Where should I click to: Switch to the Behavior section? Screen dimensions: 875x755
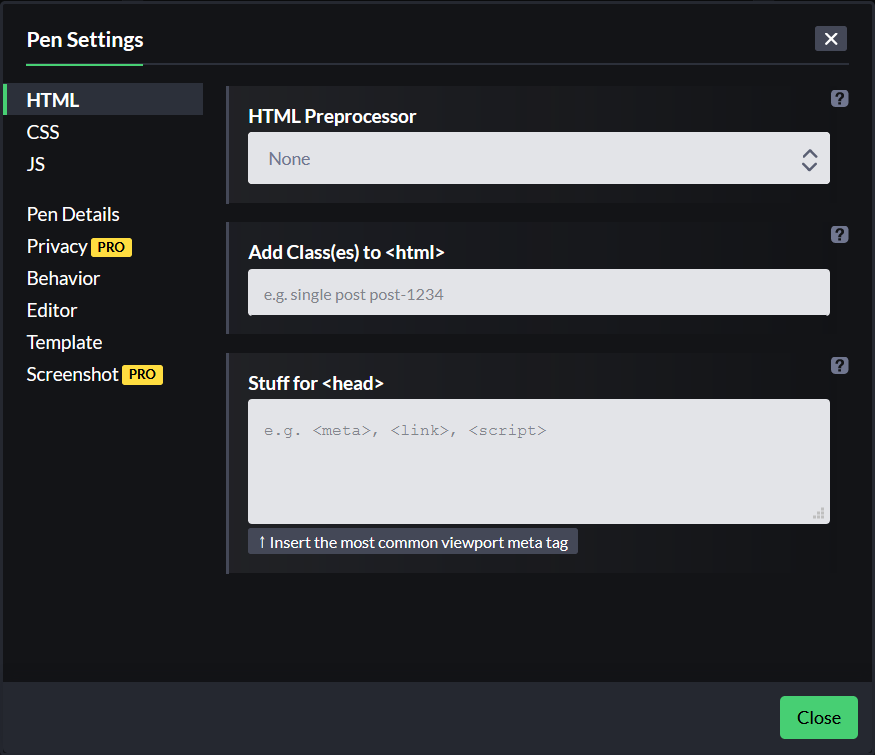63,278
